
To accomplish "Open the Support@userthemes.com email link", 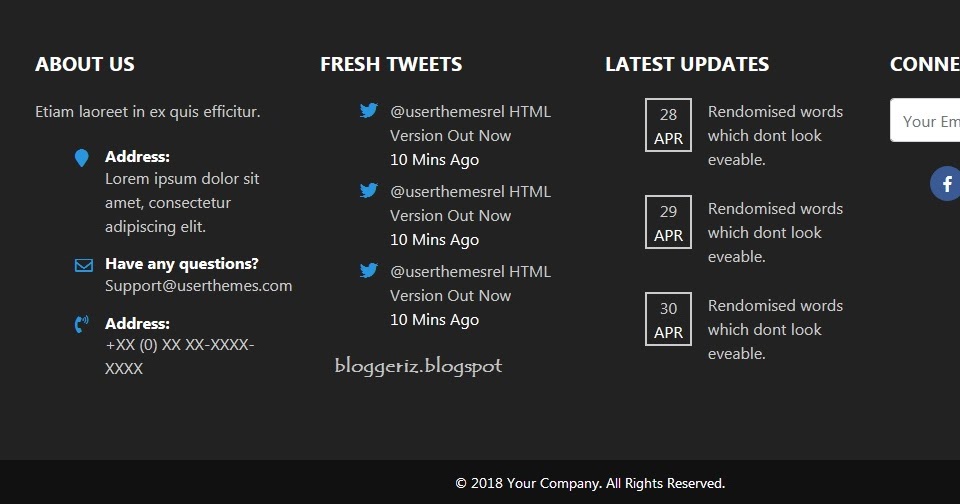I will coord(198,286).
